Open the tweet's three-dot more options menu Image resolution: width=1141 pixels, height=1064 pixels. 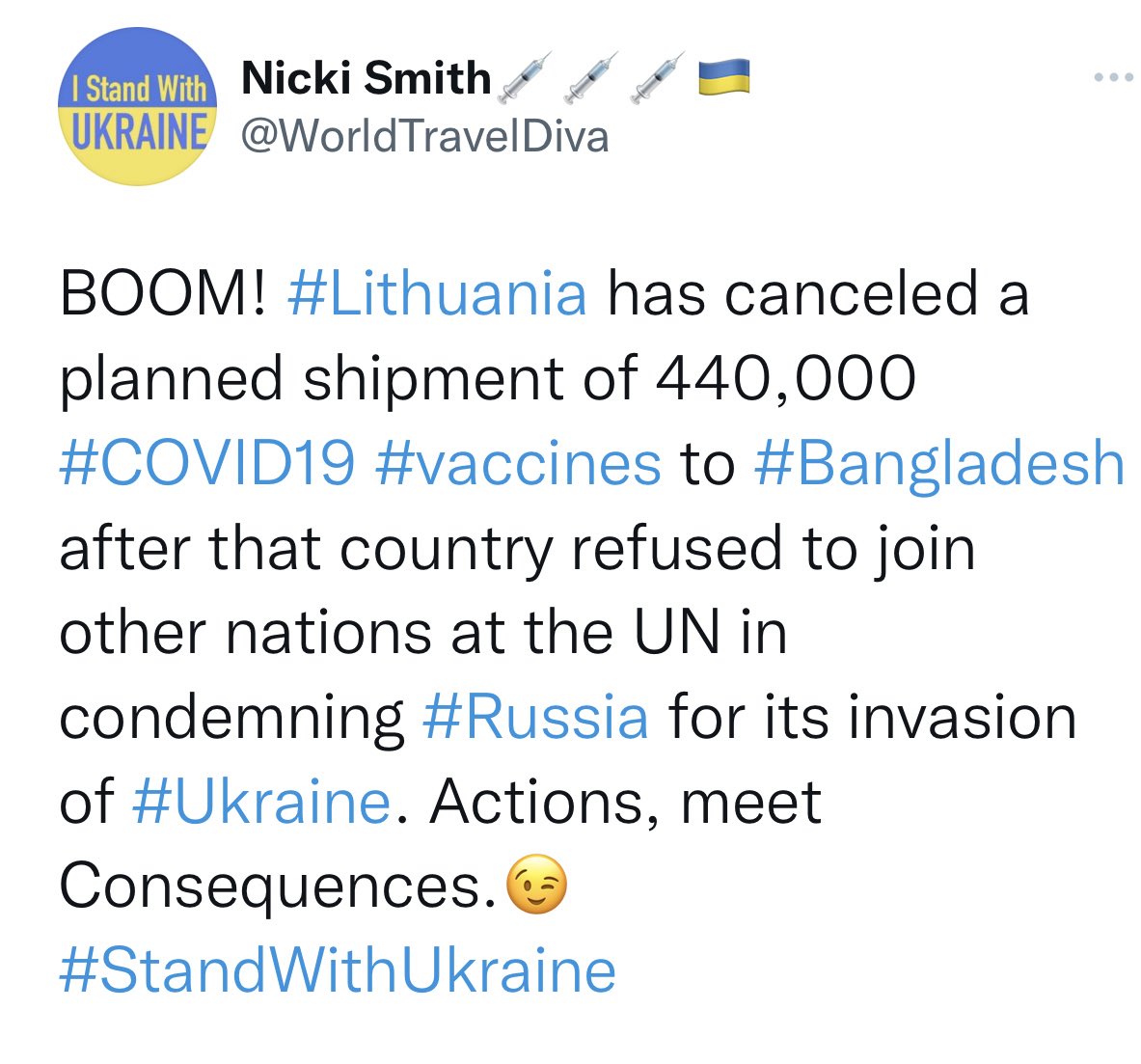click(x=1114, y=76)
